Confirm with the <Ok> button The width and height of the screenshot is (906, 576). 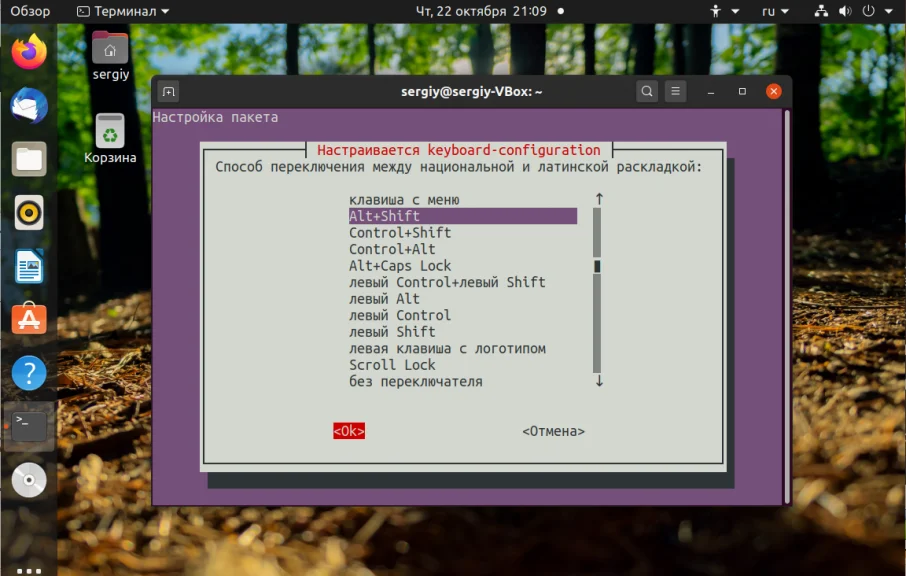pyautogui.click(x=349, y=431)
